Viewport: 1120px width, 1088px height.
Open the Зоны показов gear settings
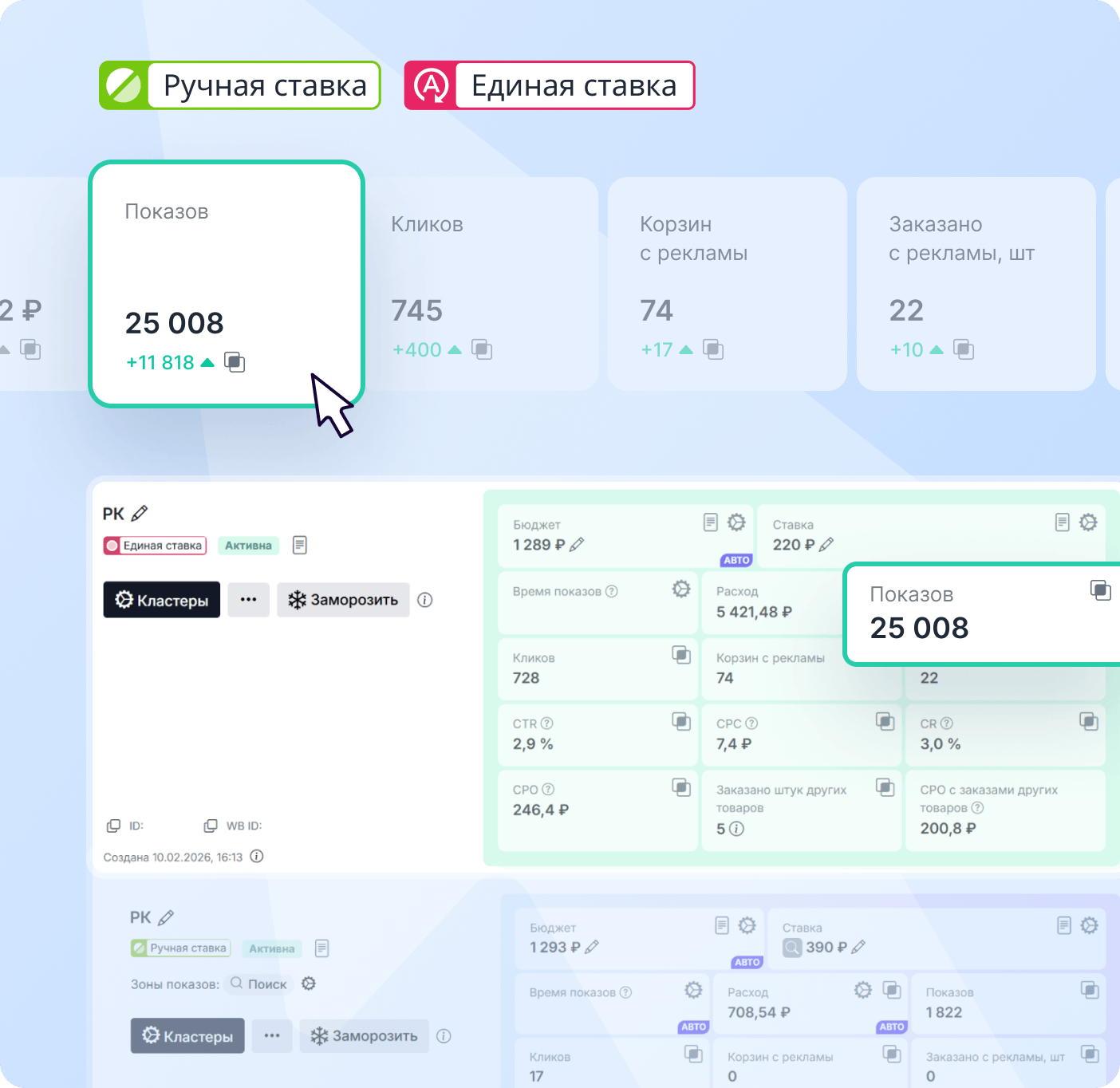[x=310, y=984]
